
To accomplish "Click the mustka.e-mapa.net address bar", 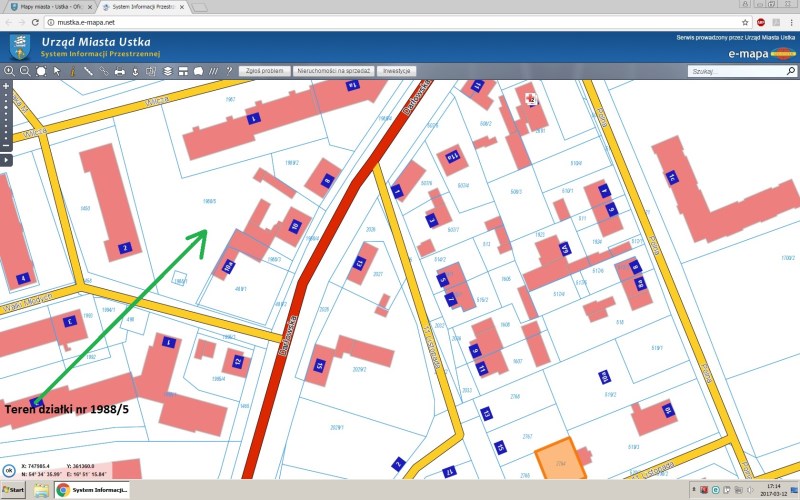I will [x=398, y=22].
